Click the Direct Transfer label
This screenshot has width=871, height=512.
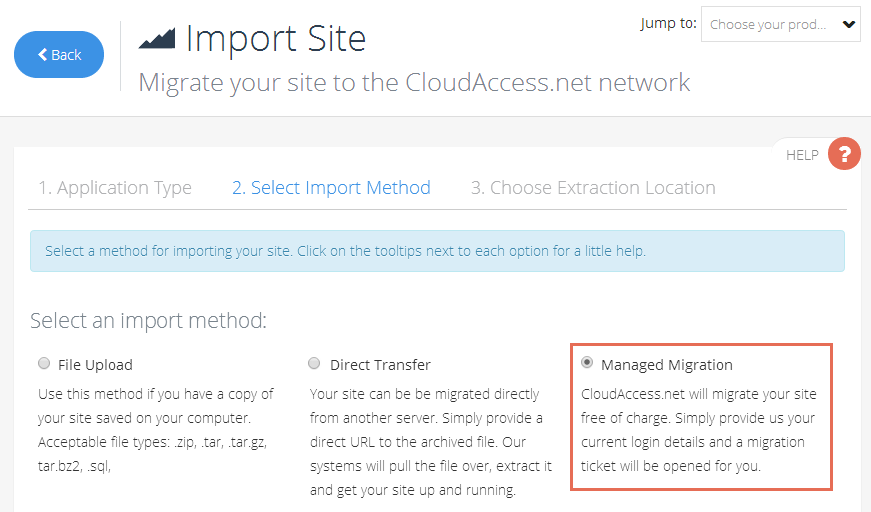380,365
